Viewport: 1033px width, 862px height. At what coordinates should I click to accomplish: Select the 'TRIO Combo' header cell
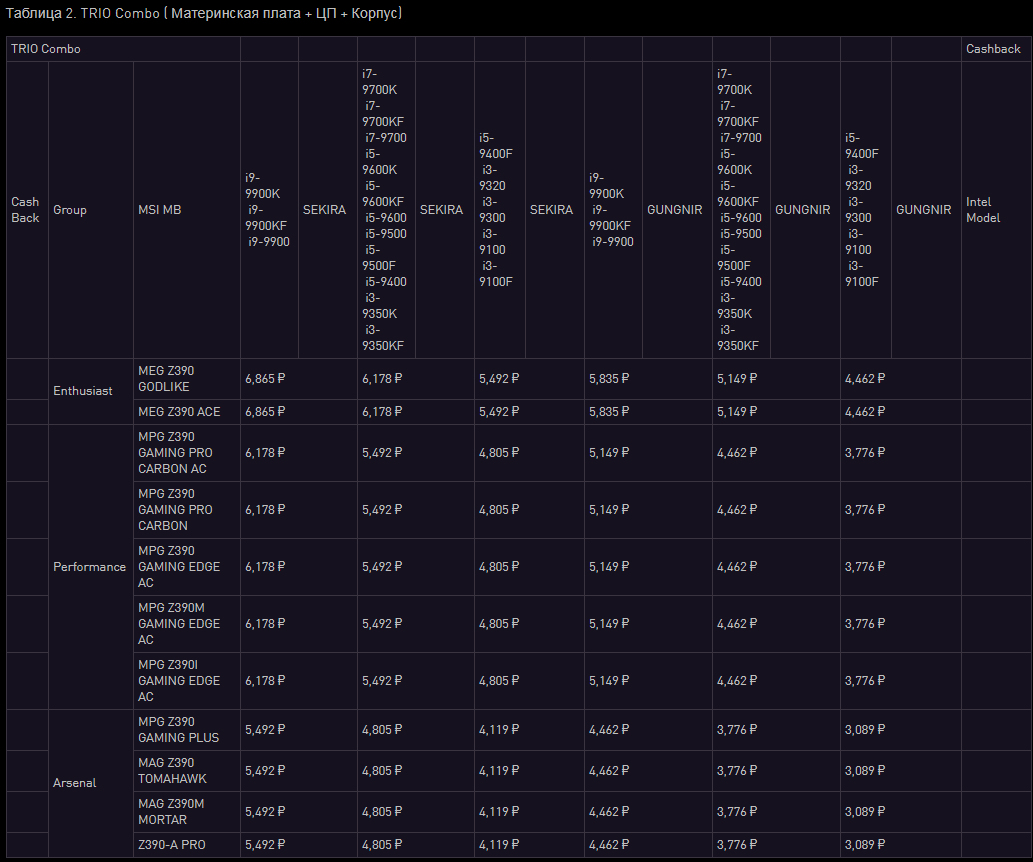(x=46, y=49)
